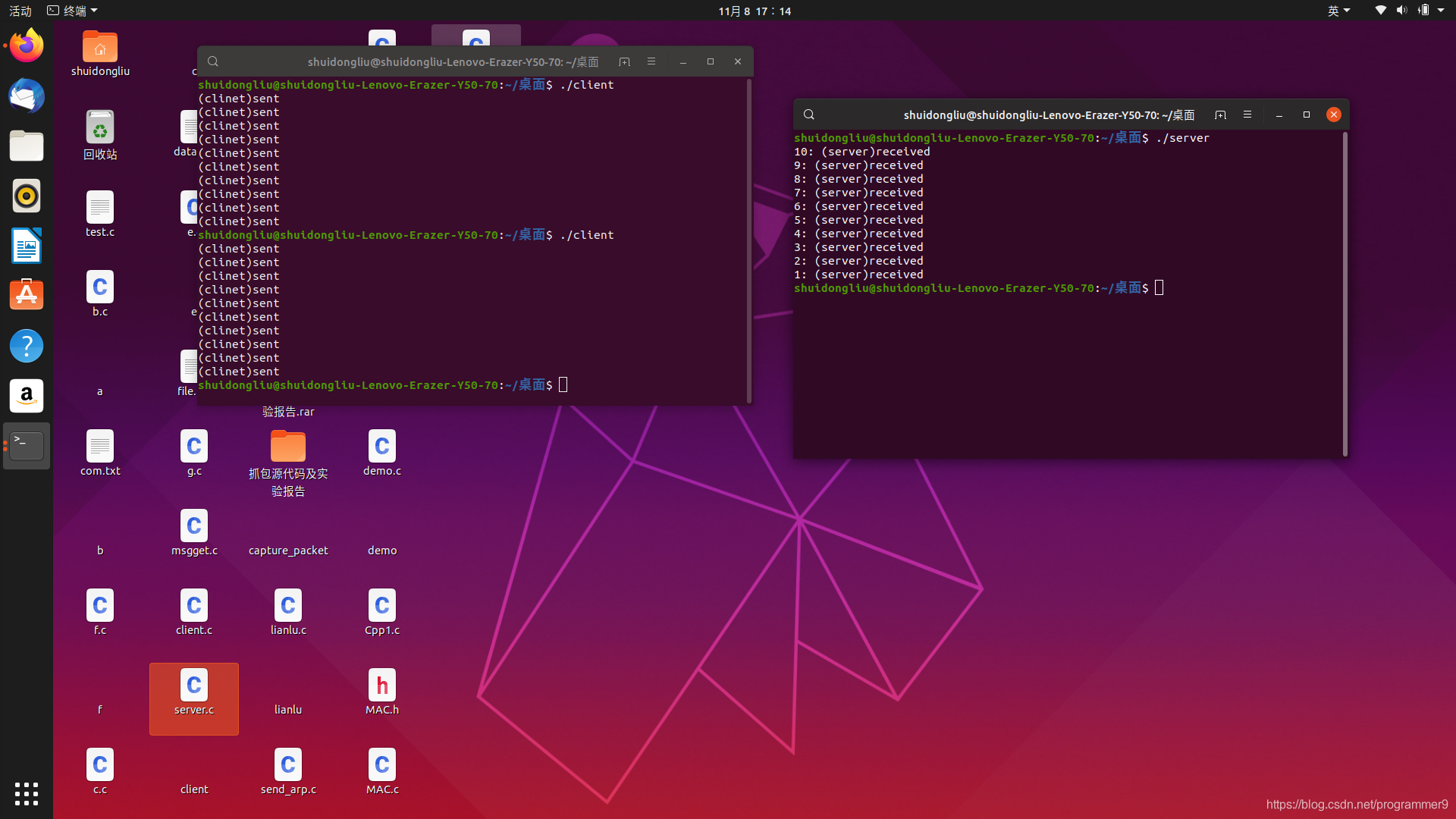This screenshot has height=819, width=1456.
Task: Open hamburger menu in client terminal
Action: (651, 61)
